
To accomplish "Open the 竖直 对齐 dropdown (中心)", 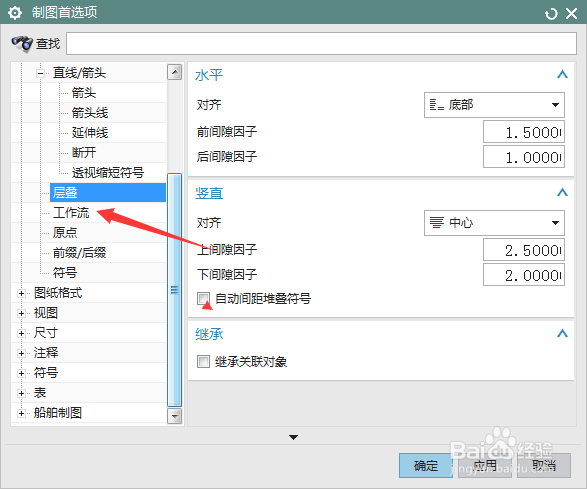I will click(494, 223).
